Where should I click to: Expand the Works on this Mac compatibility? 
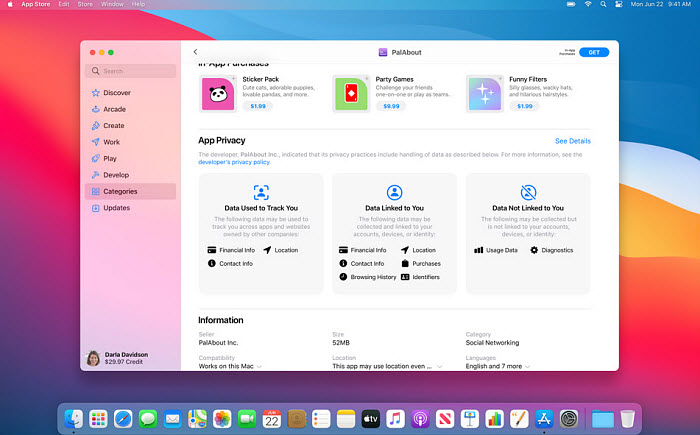pyautogui.click(x=230, y=366)
